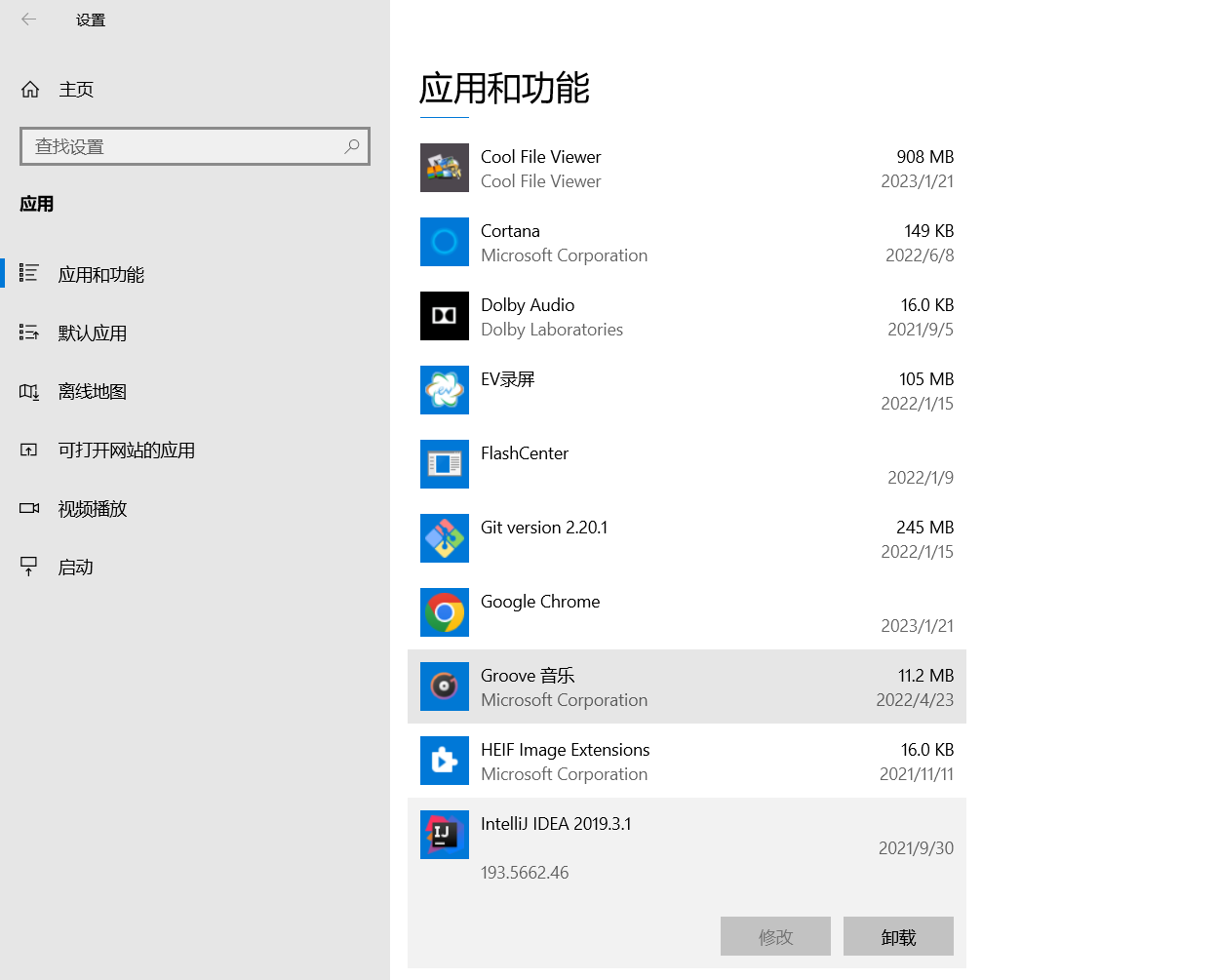Click the 245 MB size value
Screen dimensions: 1218x980
[x=925, y=528]
